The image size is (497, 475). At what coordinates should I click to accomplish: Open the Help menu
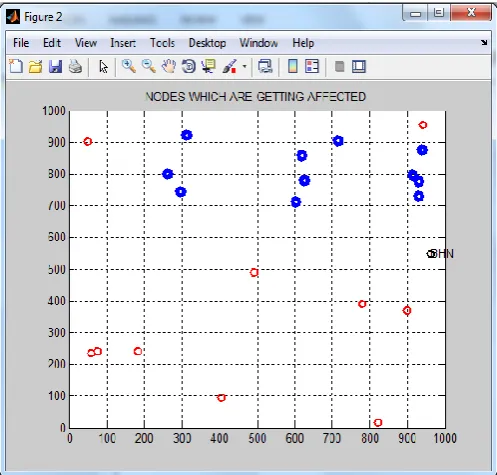click(x=303, y=43)
